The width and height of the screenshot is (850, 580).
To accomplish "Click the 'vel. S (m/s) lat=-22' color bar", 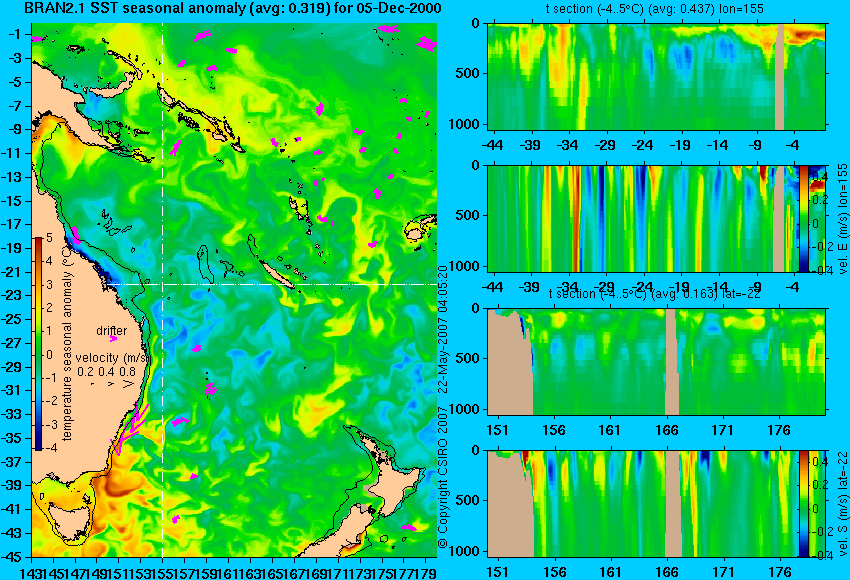I will (x=803, y=504).
